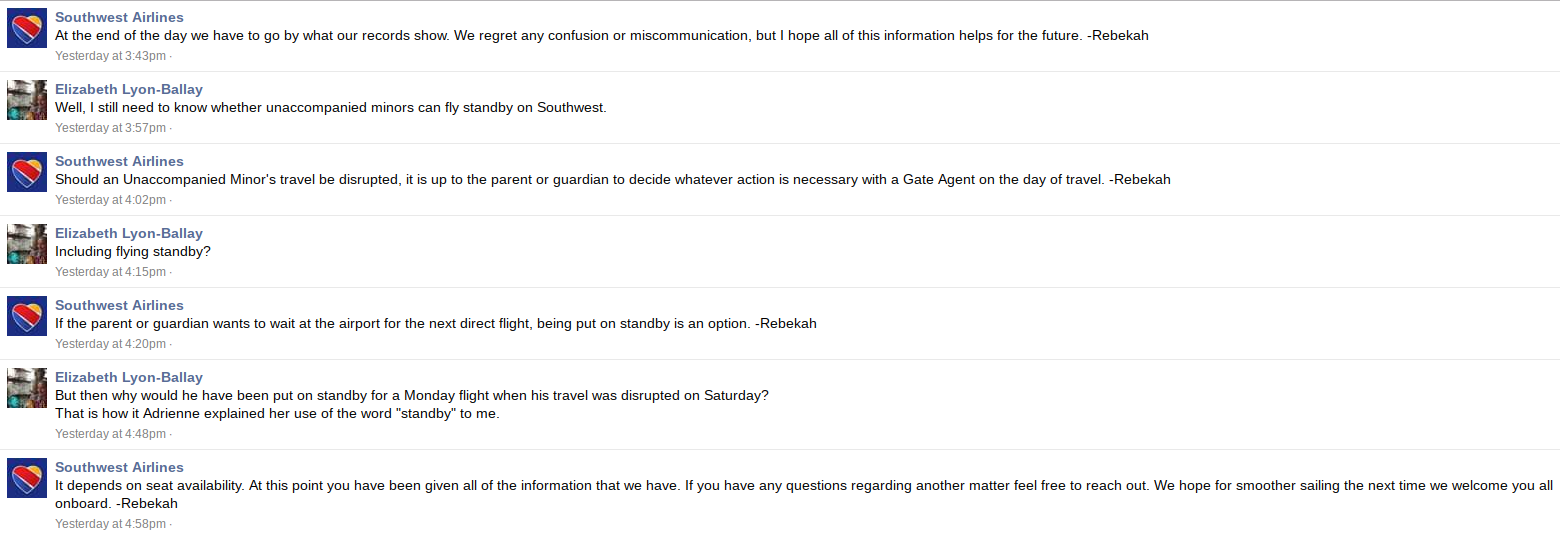The height and width of the screenshot is (536, 1560).
Task: Click the 'Yesterday at 4:58pm' timestamp
Action: coord(110,524)
